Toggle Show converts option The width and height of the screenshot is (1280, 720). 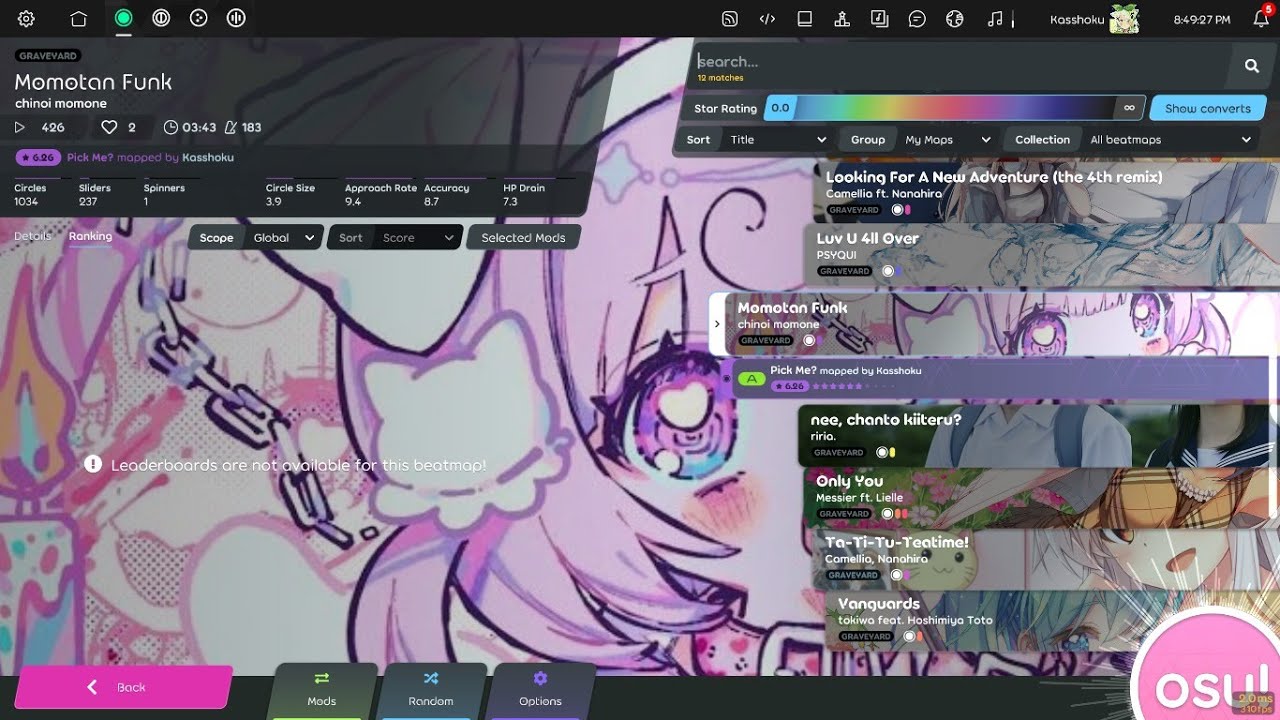(x=1207, y=108)
